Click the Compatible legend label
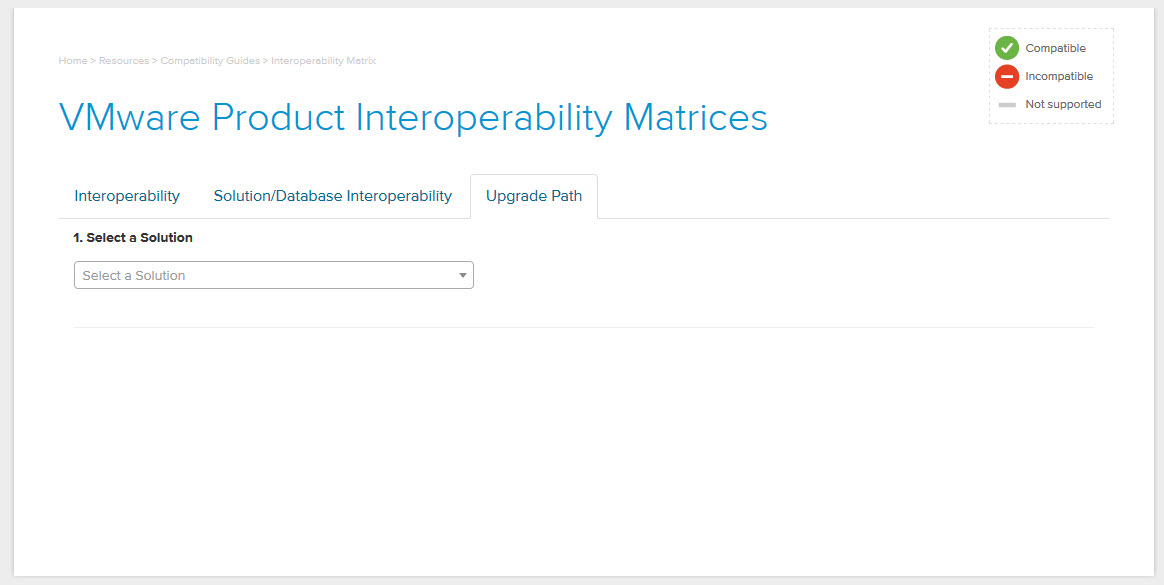 (x=1056, y=48)
